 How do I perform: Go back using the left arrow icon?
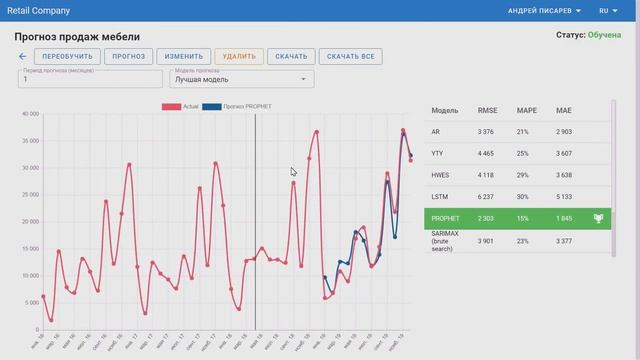tap(22, 56)
